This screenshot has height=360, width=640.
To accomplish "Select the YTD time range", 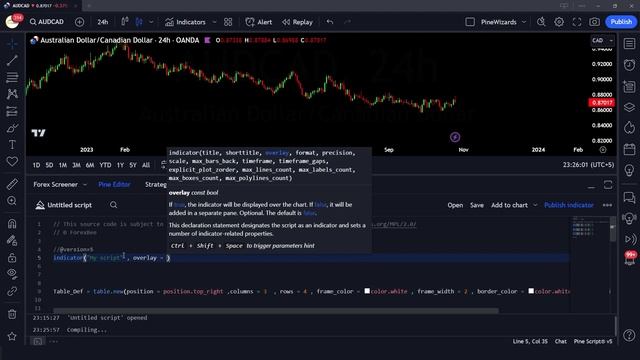I will 105,165.
